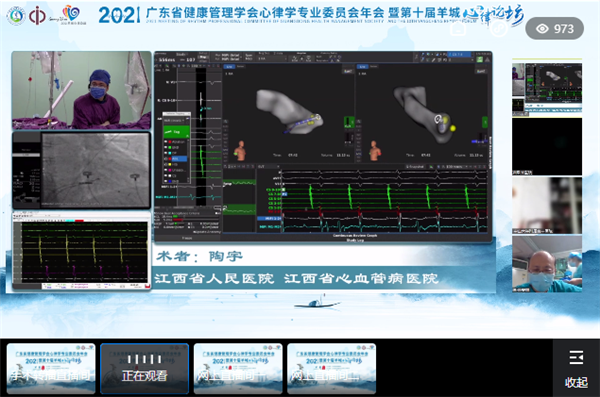Open the top mapping preview in right sidebar

coord(547,88)
